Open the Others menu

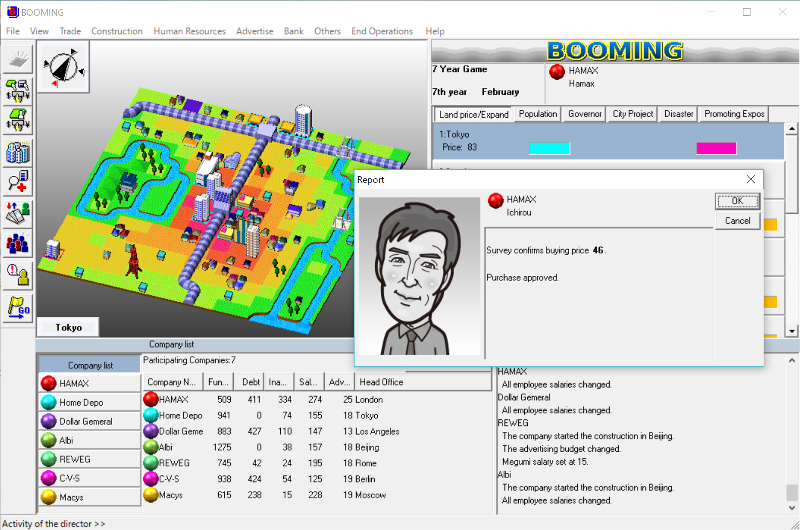click(327, 31)
